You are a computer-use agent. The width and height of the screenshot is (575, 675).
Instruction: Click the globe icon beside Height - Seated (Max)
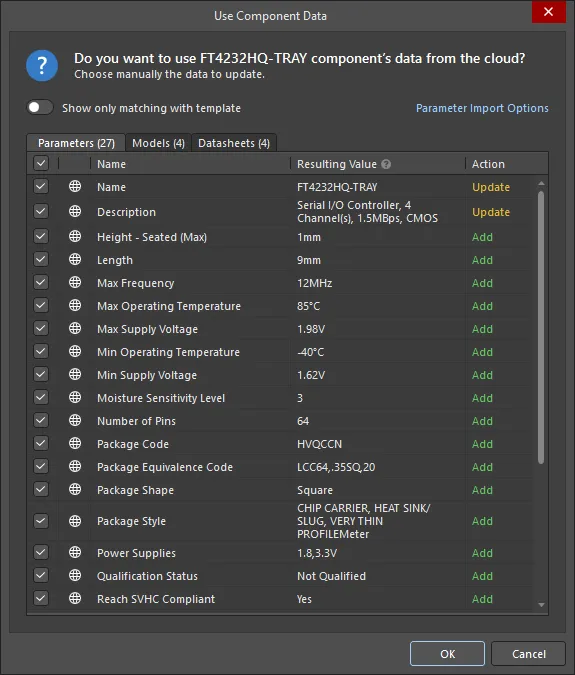point(75,236)
